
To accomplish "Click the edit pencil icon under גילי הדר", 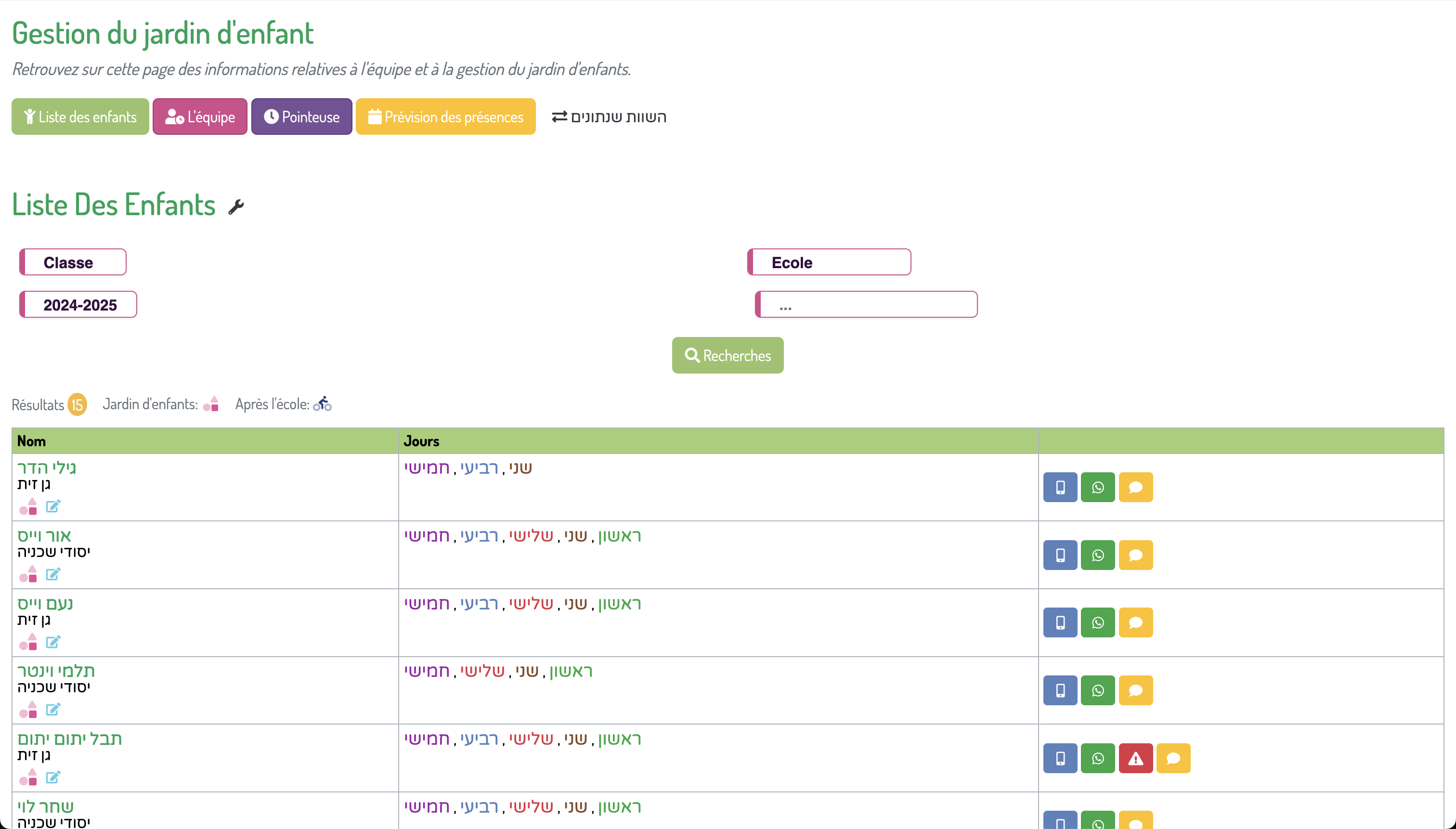I will (53, 506).
